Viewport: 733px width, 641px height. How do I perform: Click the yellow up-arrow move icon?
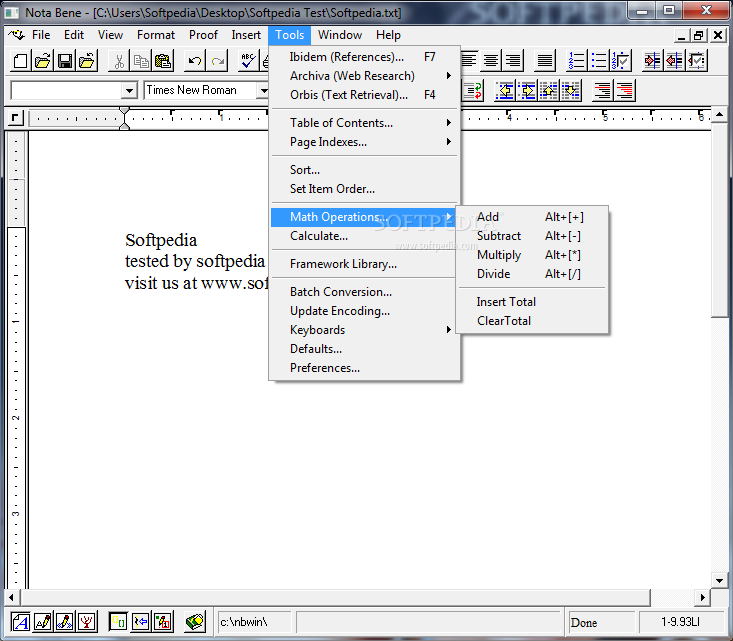[x=549, y=91]
